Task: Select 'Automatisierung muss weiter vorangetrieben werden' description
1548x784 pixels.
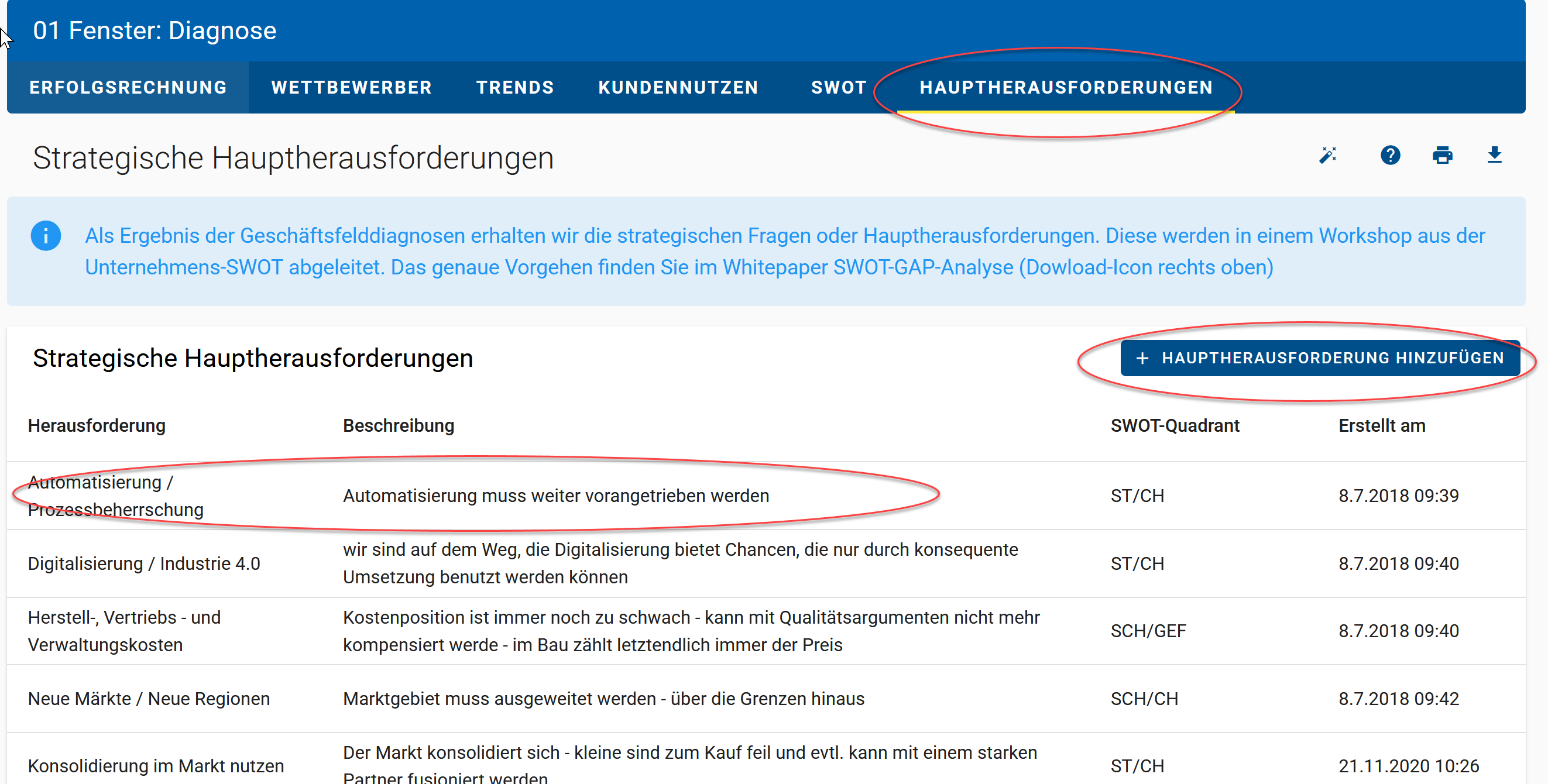Action: click(x=556, y=496)
